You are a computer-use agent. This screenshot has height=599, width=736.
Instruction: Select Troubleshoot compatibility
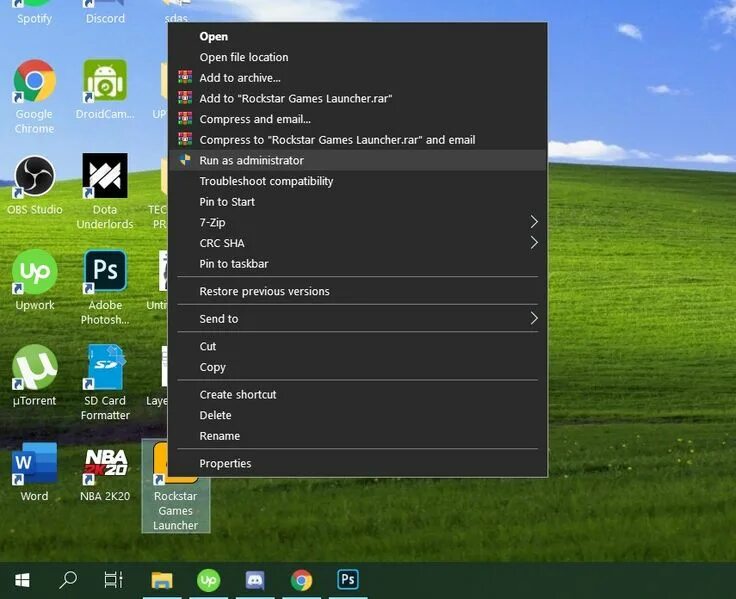(x=358, y=181)
